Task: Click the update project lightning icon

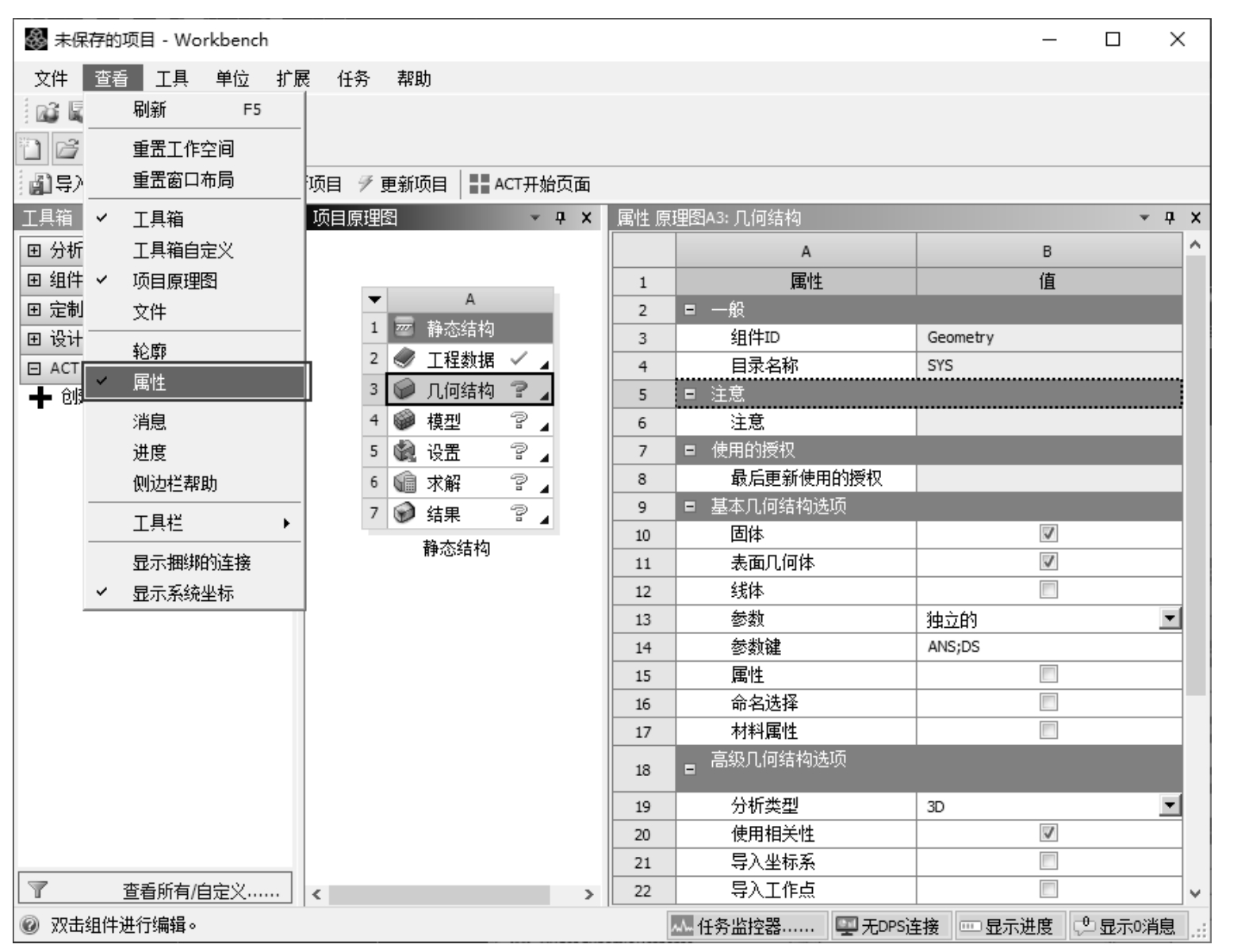Action: tap(366, 184)
